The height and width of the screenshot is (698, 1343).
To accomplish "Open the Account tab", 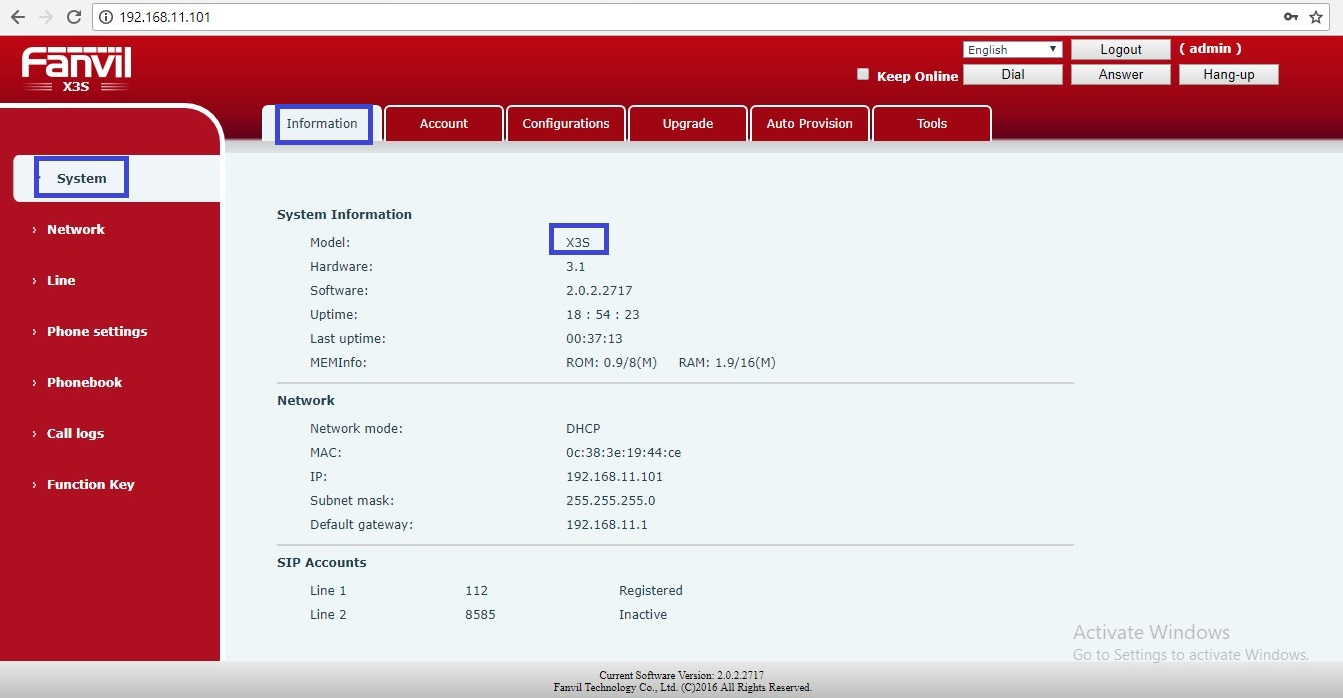I will point(443,124).
